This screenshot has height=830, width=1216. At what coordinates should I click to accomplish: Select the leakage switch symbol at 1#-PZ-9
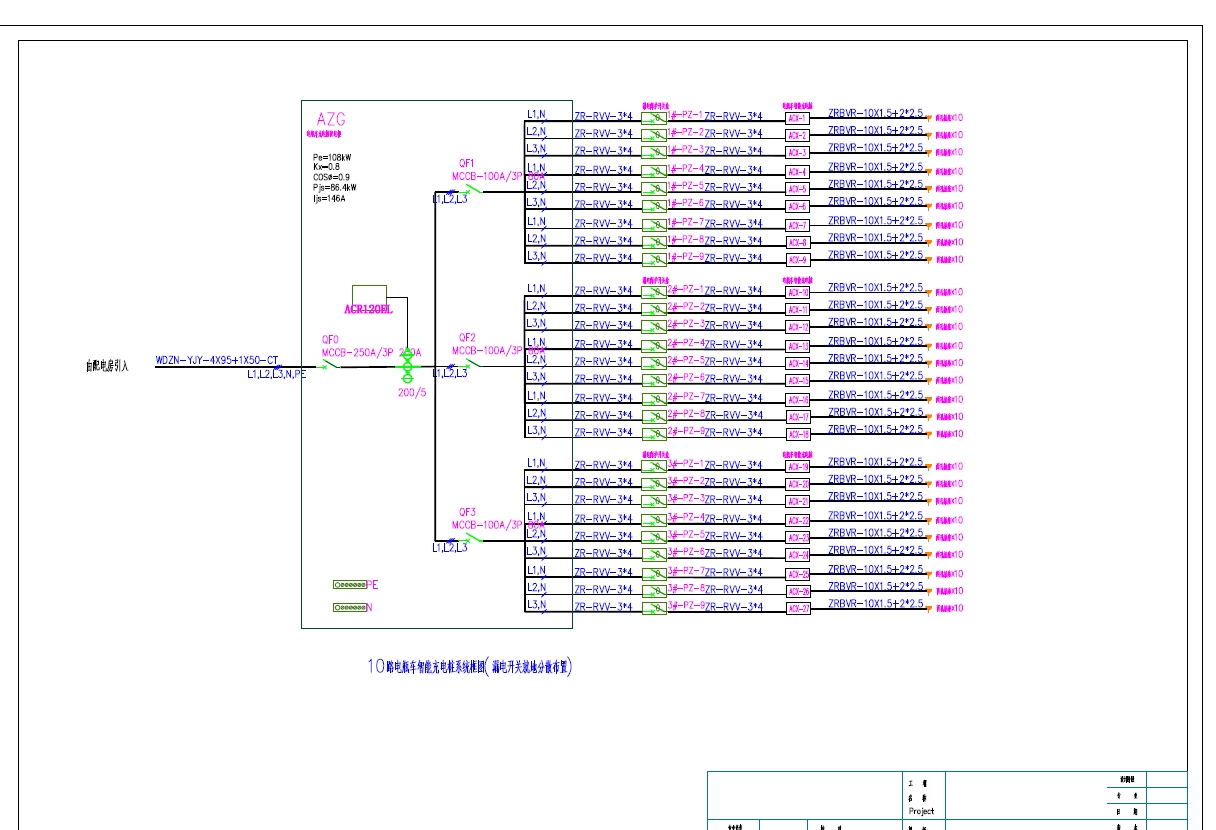[654, 259]
